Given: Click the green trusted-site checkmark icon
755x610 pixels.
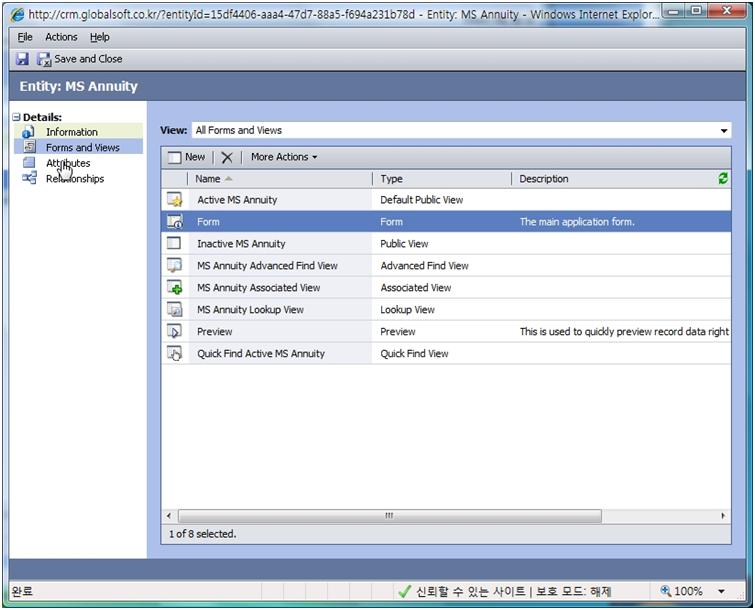Looking at the screenshot, I should point(404,591).
